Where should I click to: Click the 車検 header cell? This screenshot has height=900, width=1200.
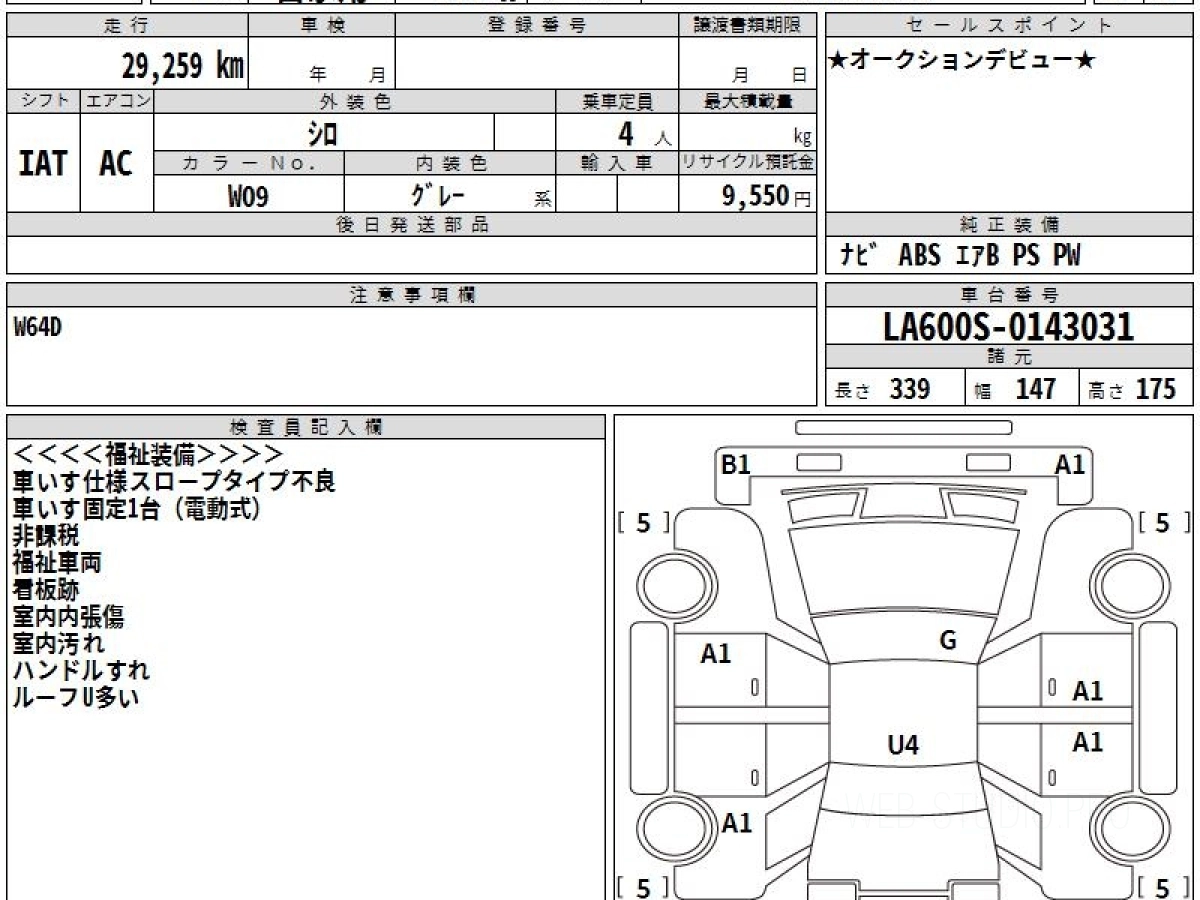coord(322,26)
